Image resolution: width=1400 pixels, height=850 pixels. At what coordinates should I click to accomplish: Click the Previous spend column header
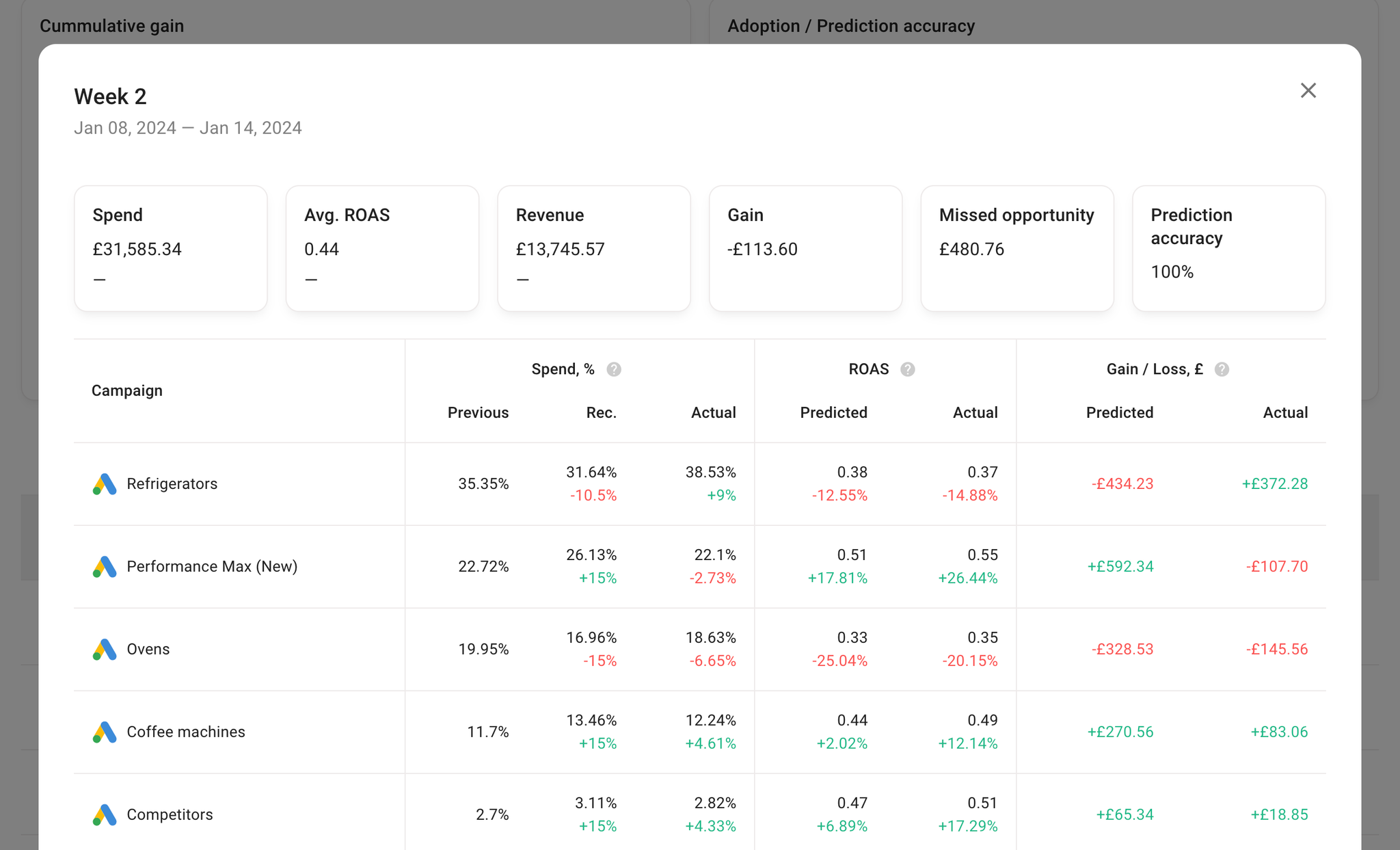tap(478, 412)
